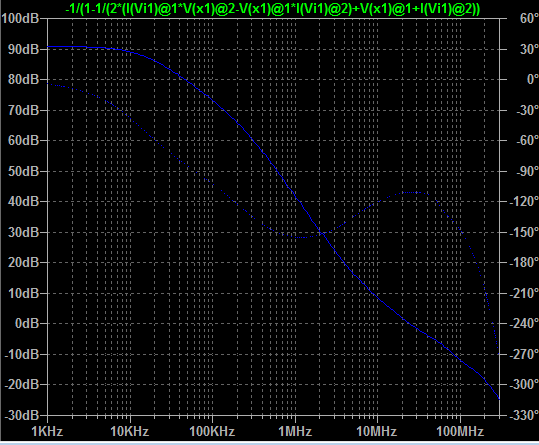Click the -150° phase axis label

pyautogui.click(x=524, y=232)
